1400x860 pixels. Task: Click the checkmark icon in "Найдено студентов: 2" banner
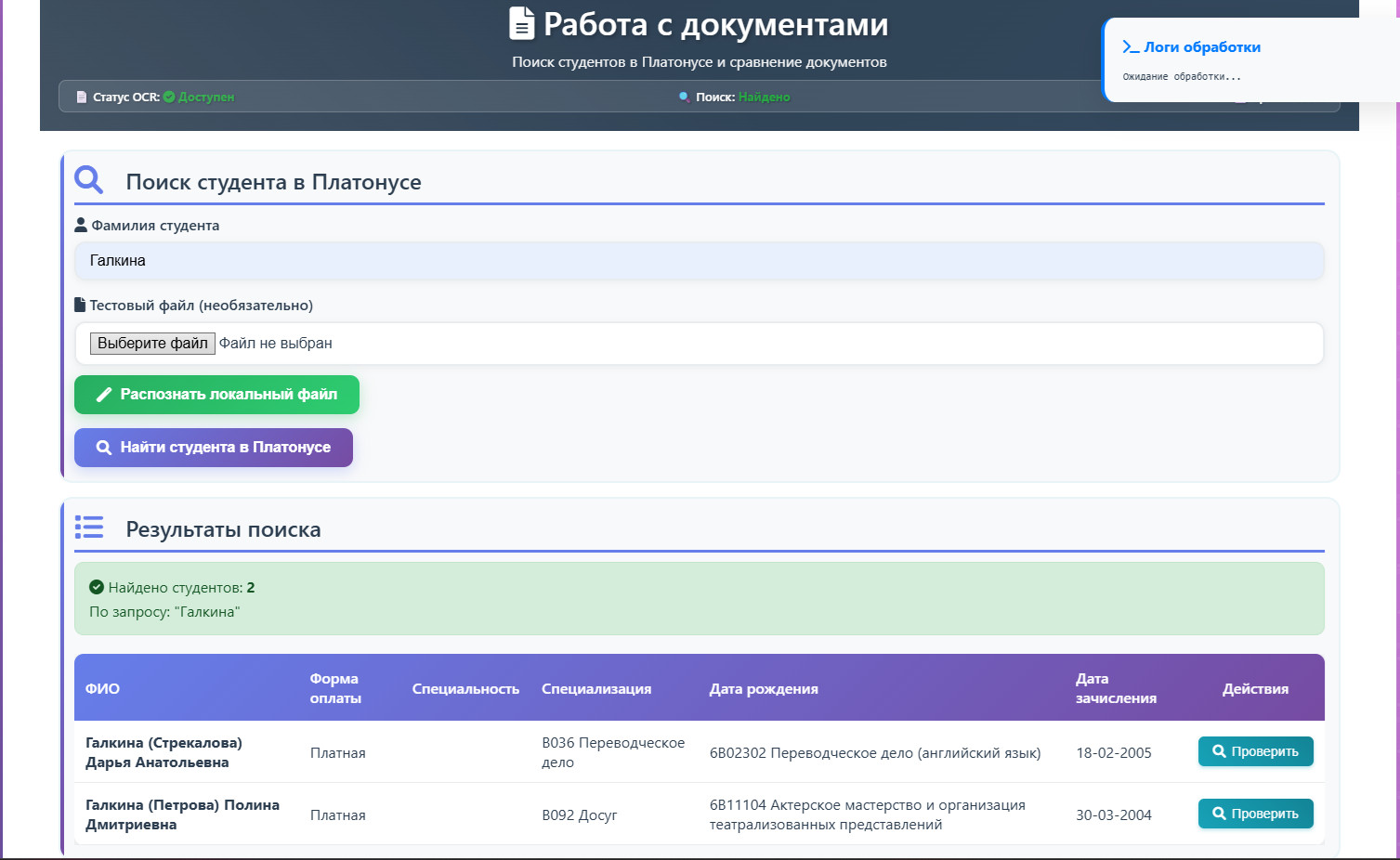(96, 587)
